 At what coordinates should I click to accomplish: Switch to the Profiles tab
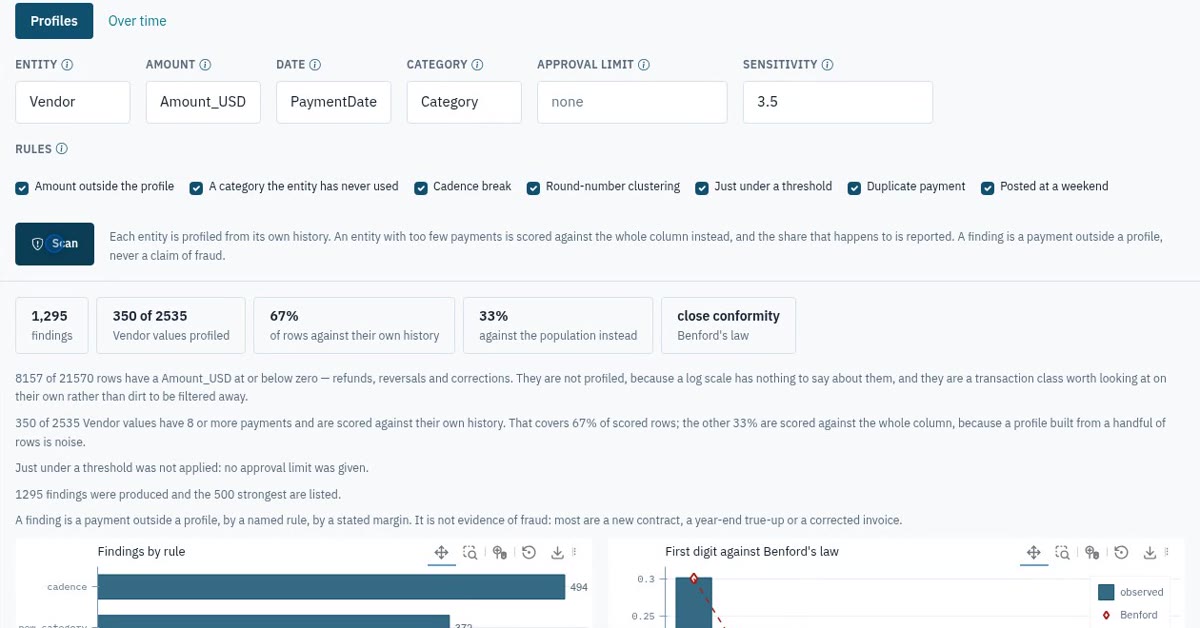[x=54, y=21]
